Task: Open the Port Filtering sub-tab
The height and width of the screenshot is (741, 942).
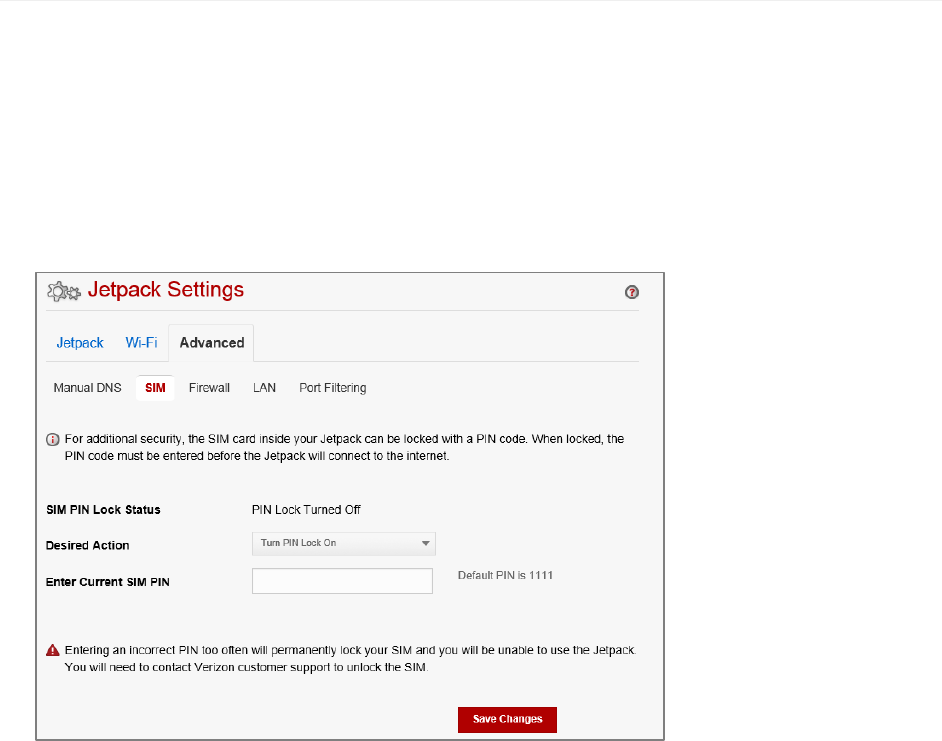Action: point(333,388)
